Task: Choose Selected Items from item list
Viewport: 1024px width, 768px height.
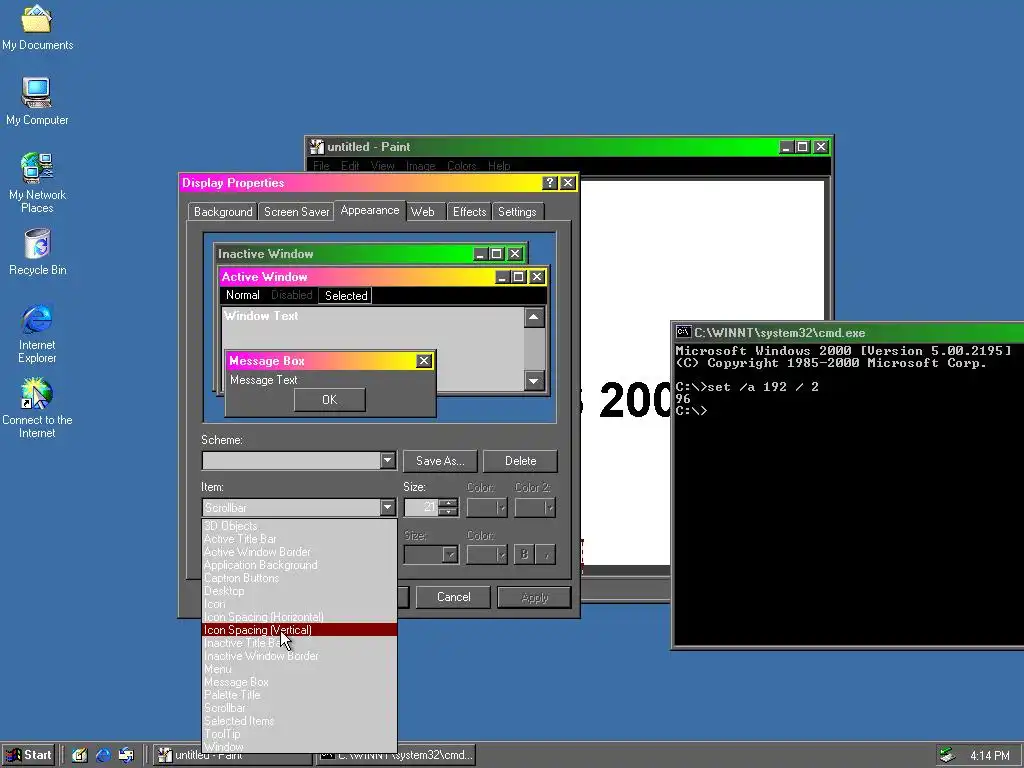Action: tap(300, 721)
